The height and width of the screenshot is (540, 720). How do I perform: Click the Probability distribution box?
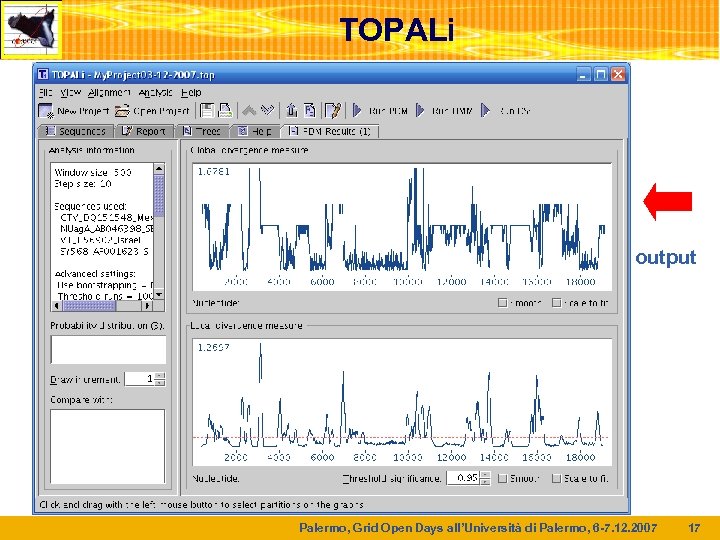pos(108,349)
